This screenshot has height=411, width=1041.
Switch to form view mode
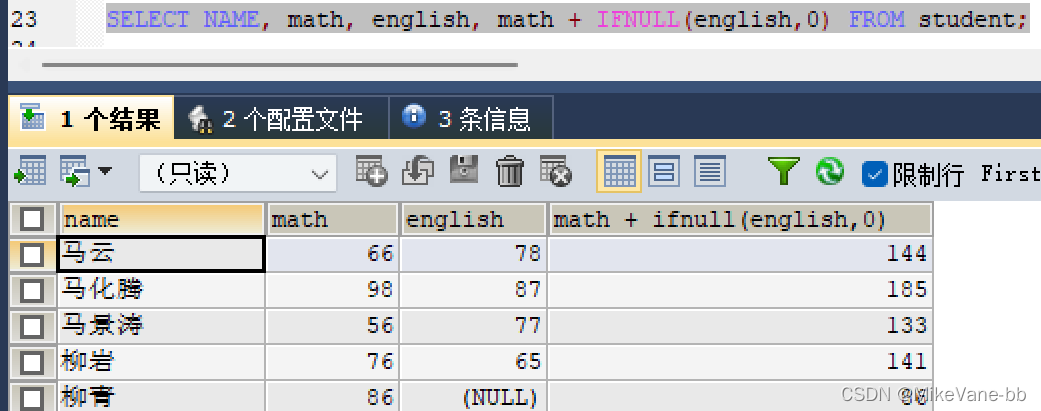pyautogui.click(x=663, y=172)
